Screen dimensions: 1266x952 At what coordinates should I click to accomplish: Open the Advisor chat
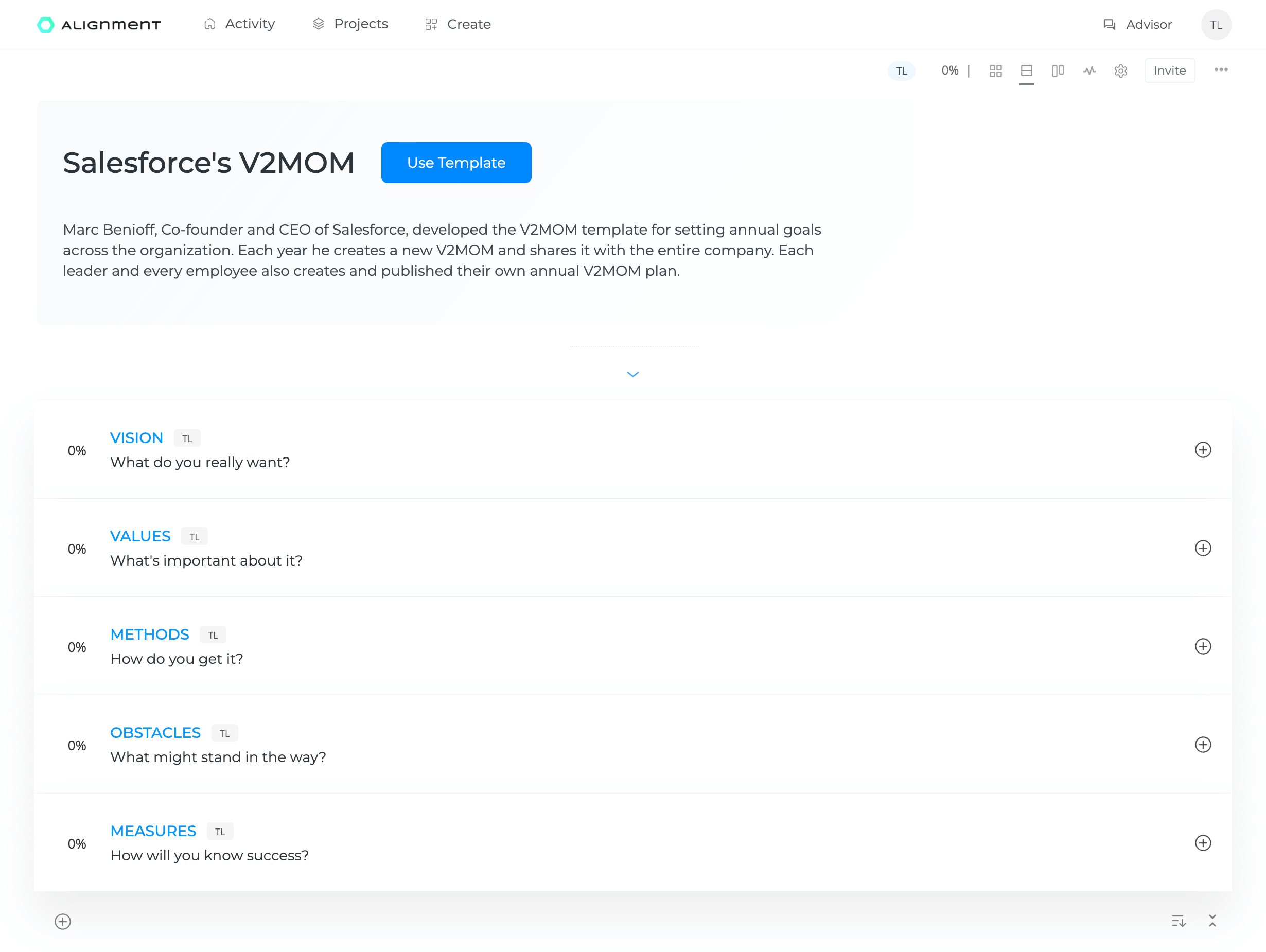(x=1137, y=25)
